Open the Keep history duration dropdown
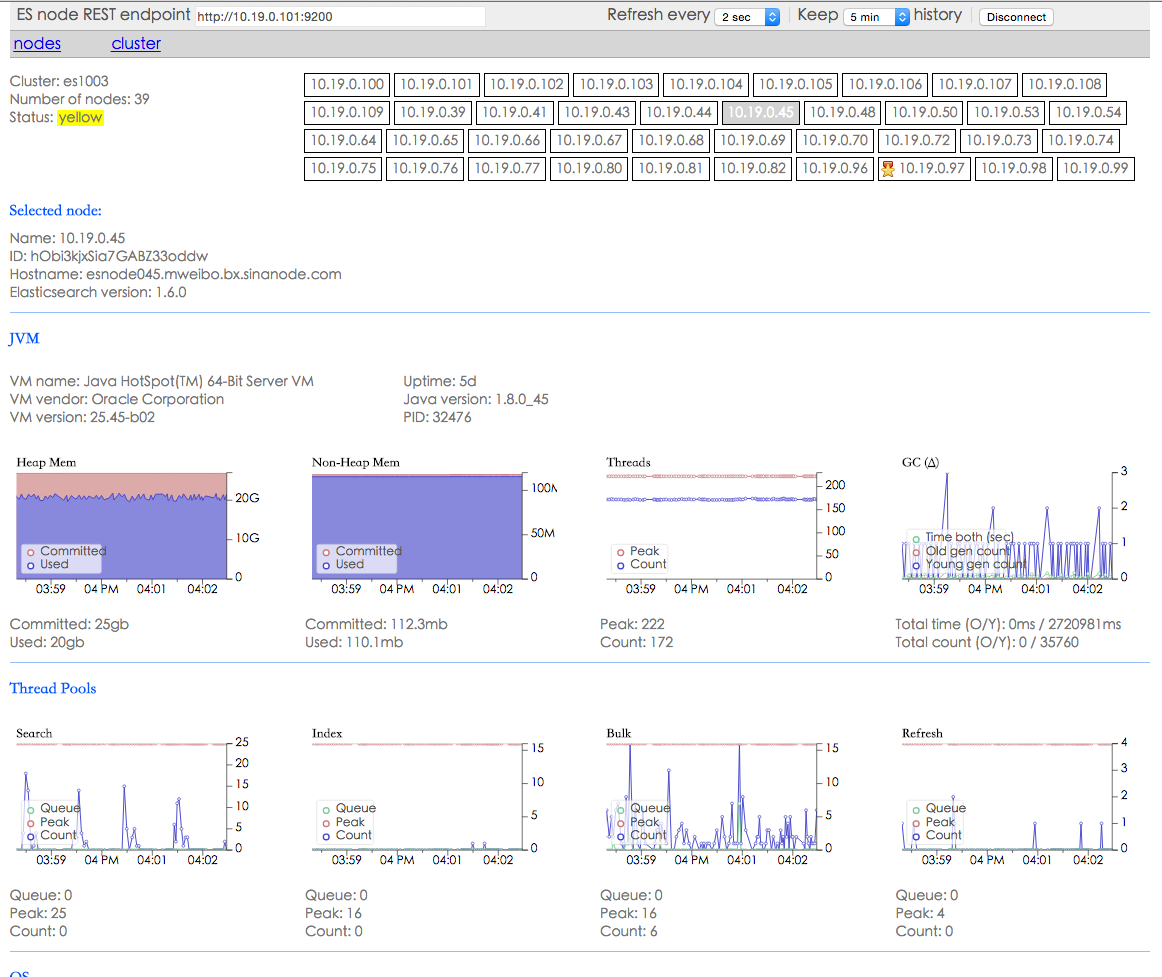 pyautogui.click(x=876, y=17)
